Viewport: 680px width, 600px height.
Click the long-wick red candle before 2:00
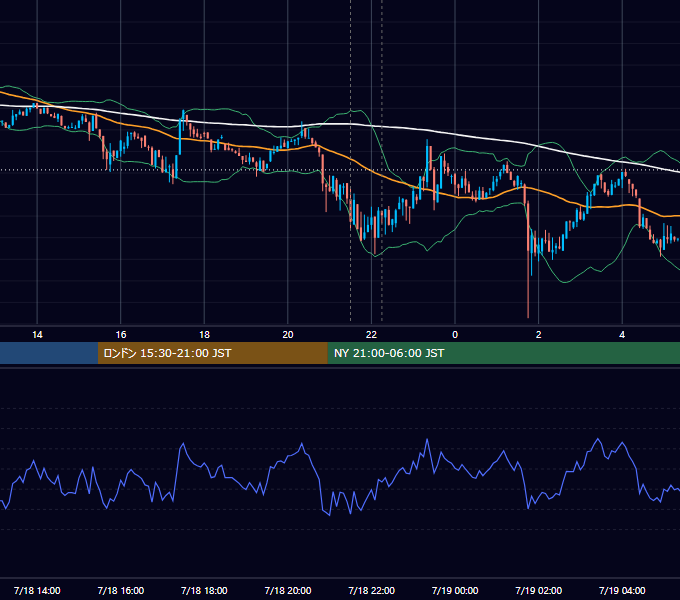pos(528,260)
